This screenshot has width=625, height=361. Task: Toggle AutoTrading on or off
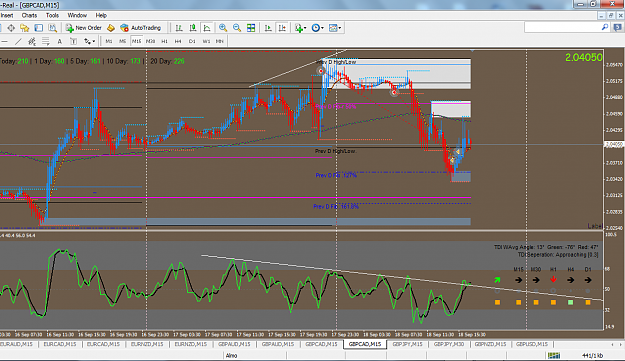[x=141, y=28]
